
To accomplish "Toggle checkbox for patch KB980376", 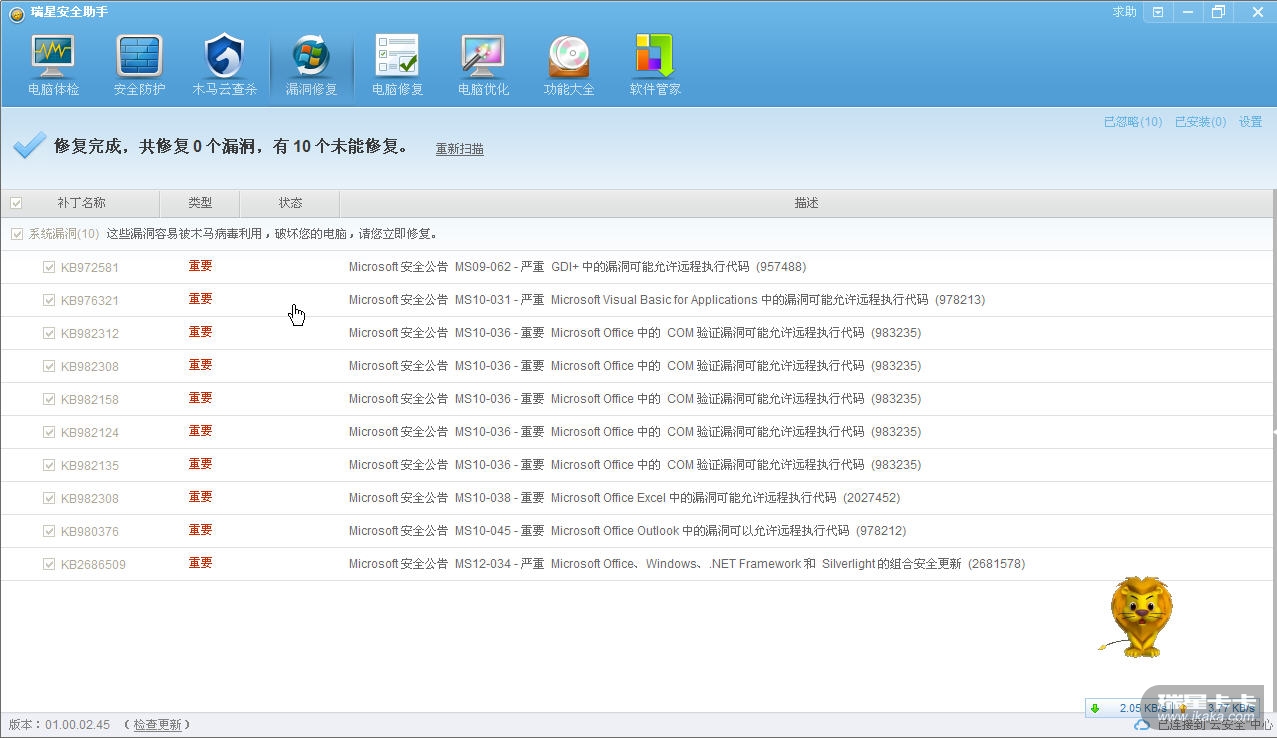I will 49,531.
